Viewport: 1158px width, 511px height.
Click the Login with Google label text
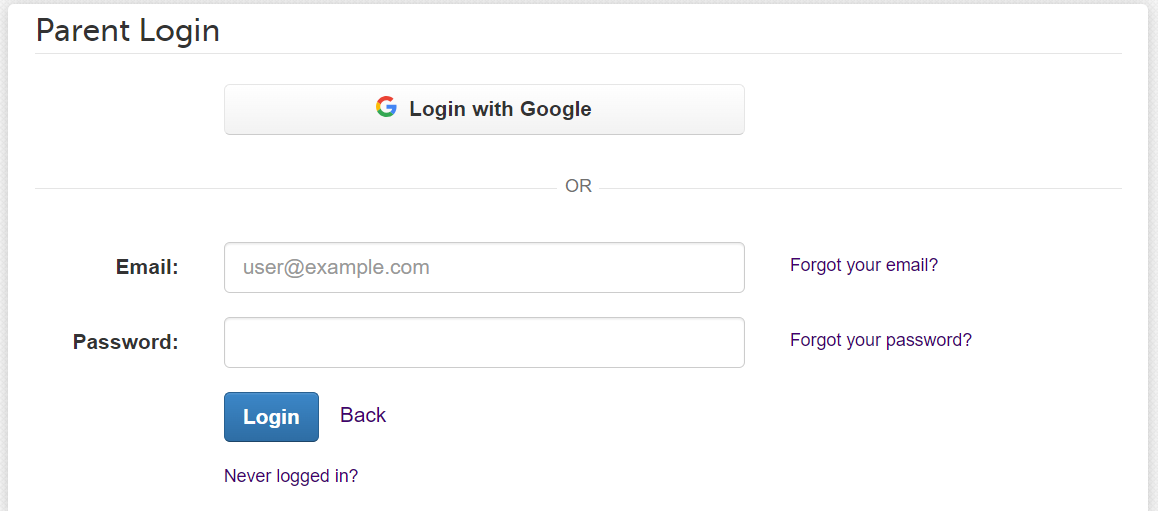(500, 109)
